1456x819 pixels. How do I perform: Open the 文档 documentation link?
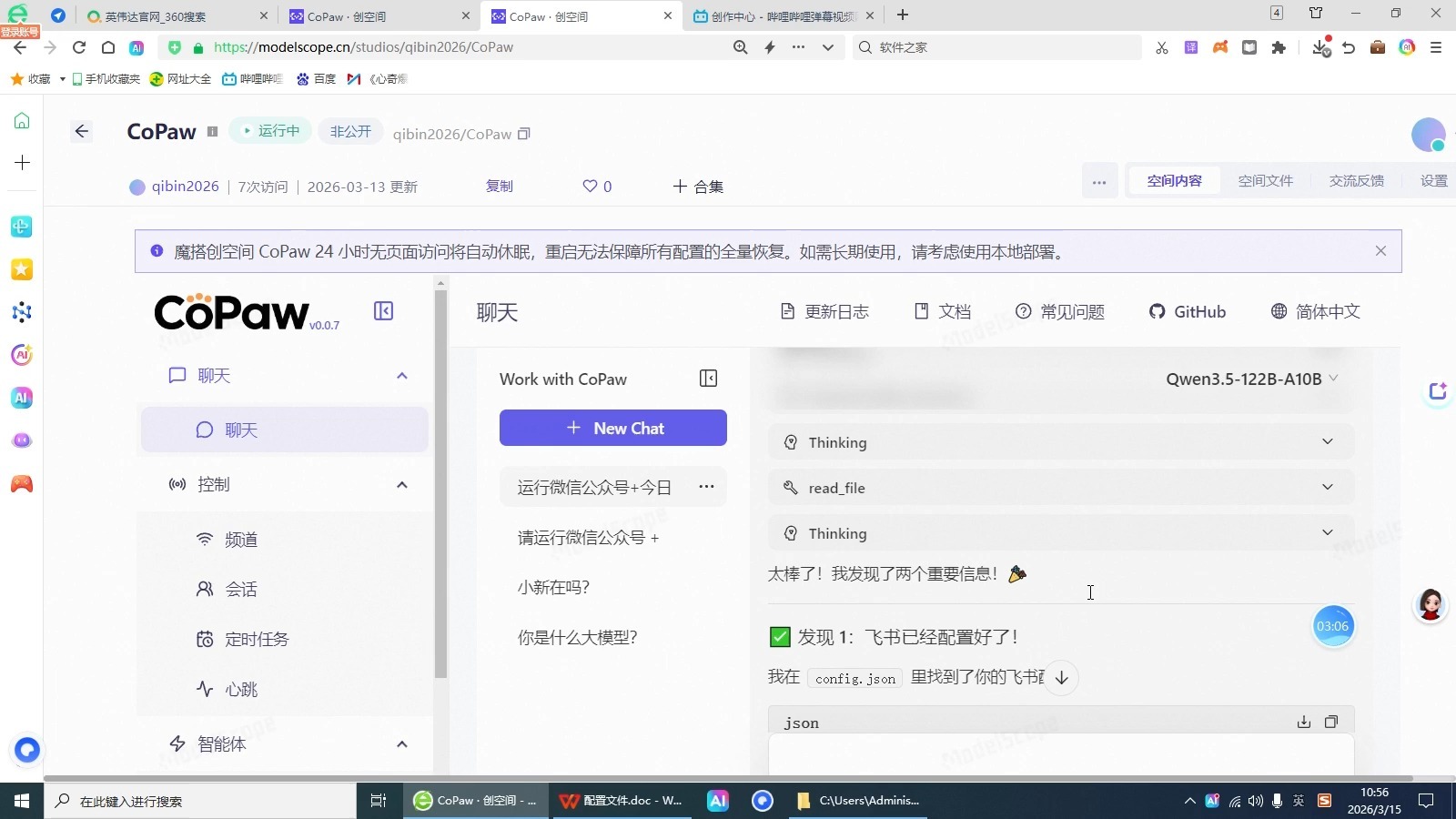(x=943, y=311)
